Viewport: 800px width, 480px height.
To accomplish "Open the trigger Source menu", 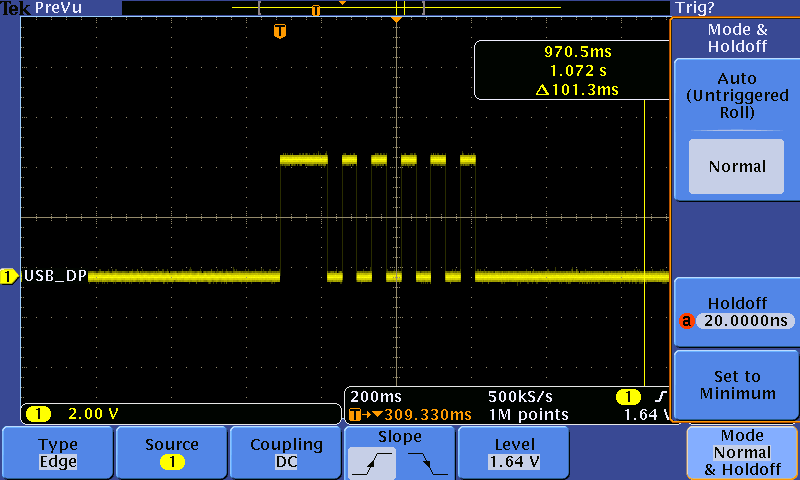I will [171, 452].
